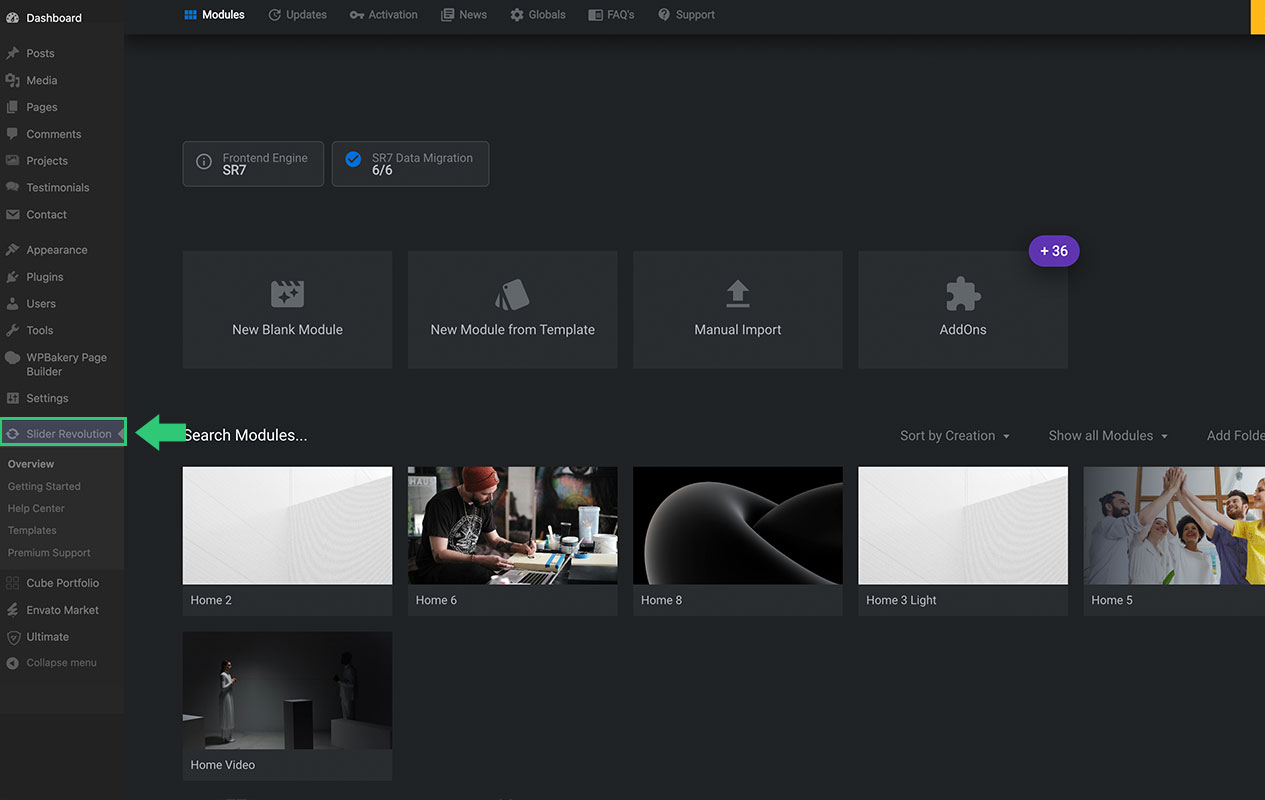1265x800 pixels.
Task: Expand the Sort by Creation dropdown
Action: (x=954, y=436)
